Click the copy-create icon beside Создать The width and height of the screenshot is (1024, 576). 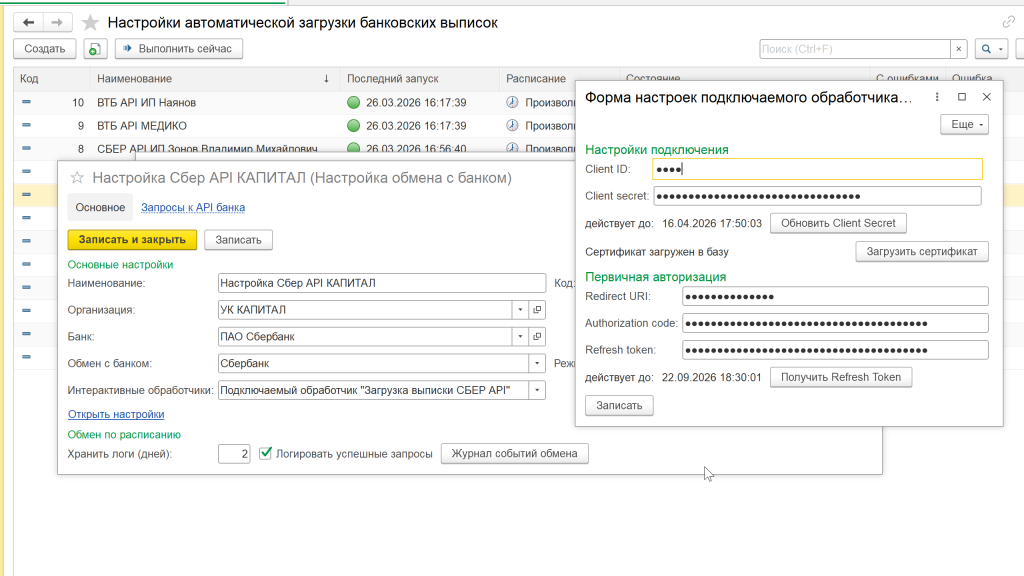click(x=95, y=49)
